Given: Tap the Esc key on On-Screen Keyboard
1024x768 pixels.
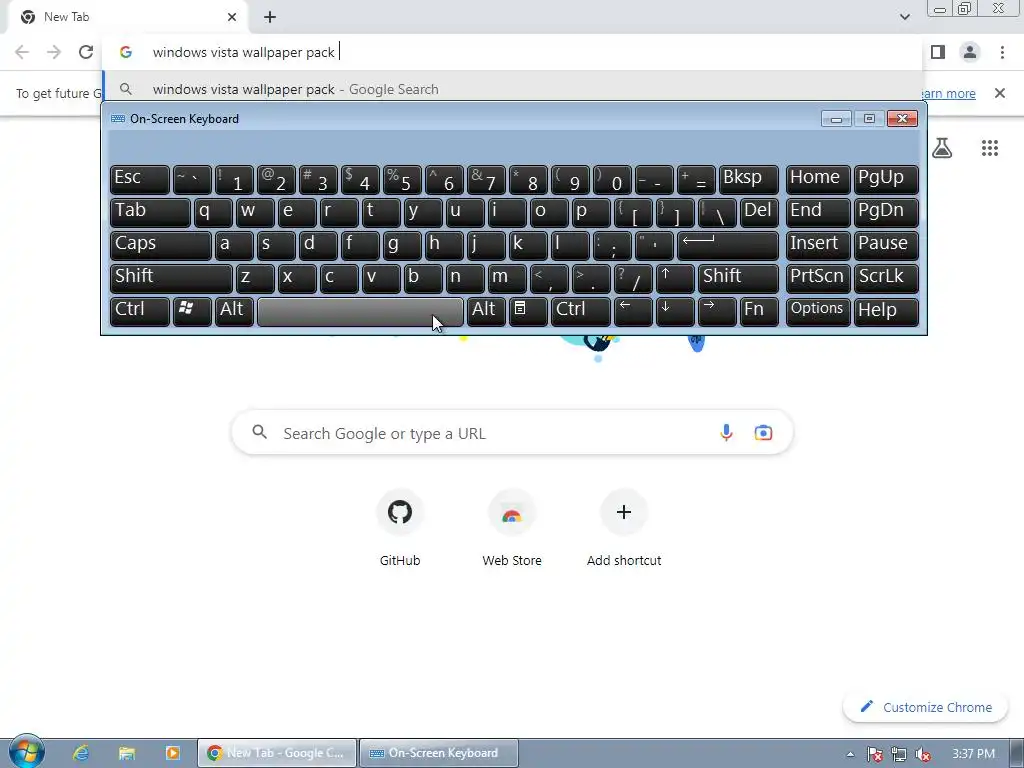Looking at the screenshot, I should pos(140,179).
